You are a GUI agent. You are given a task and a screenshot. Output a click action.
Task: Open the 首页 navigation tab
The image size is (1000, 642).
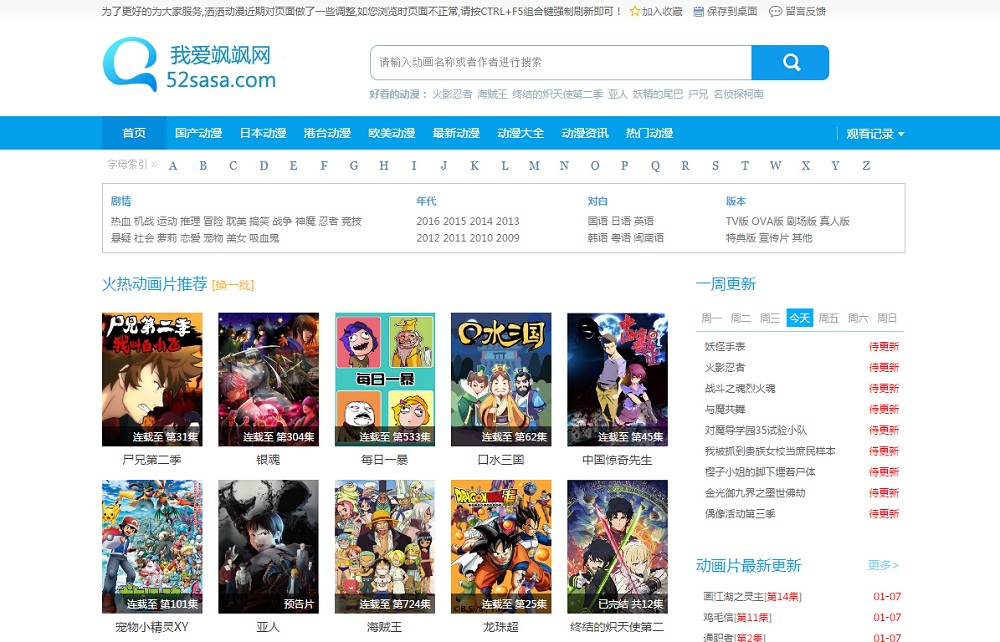134,133
